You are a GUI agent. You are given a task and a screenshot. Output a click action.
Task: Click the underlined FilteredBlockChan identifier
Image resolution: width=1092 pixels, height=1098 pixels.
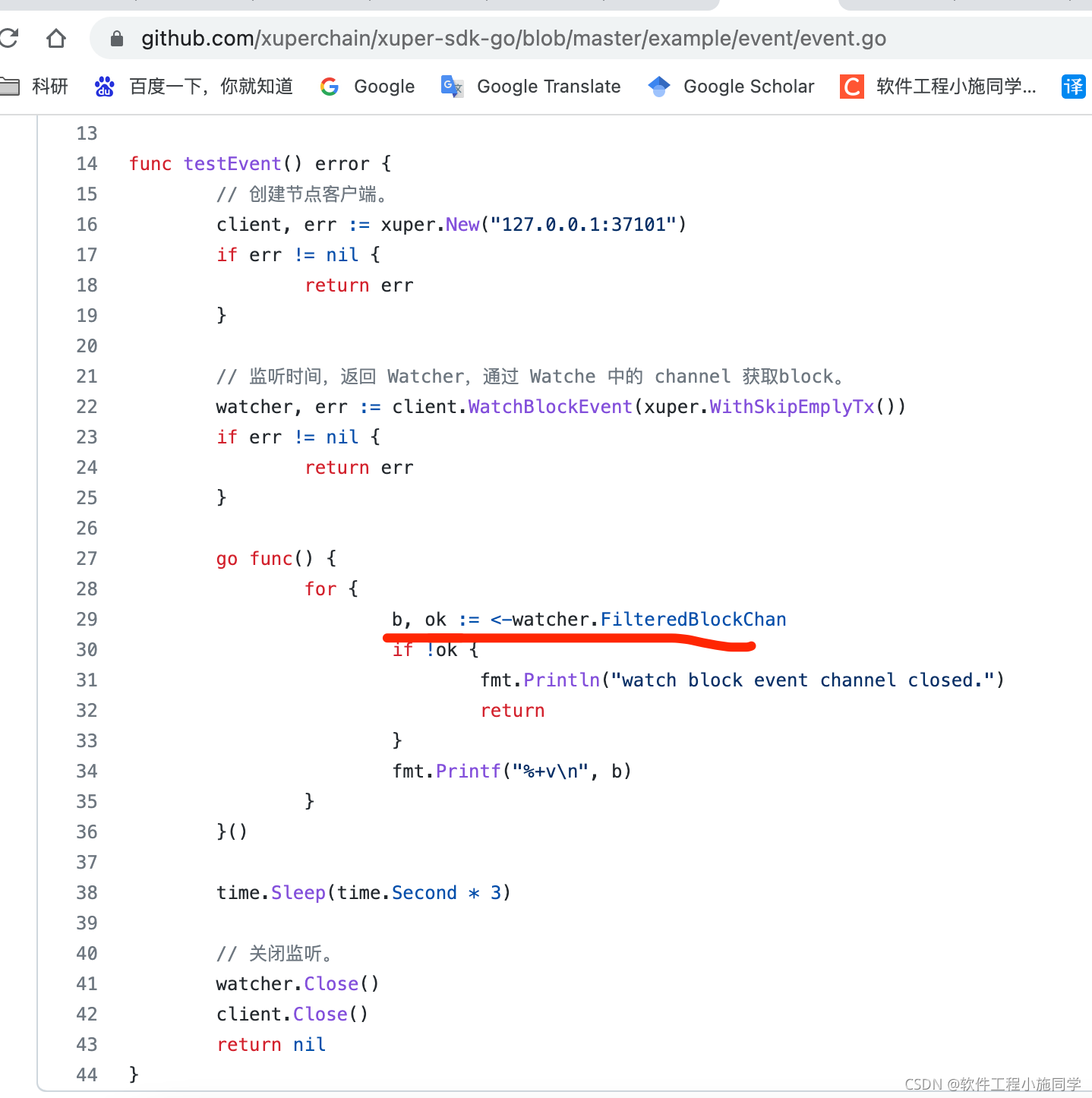[x=693, y=619]
